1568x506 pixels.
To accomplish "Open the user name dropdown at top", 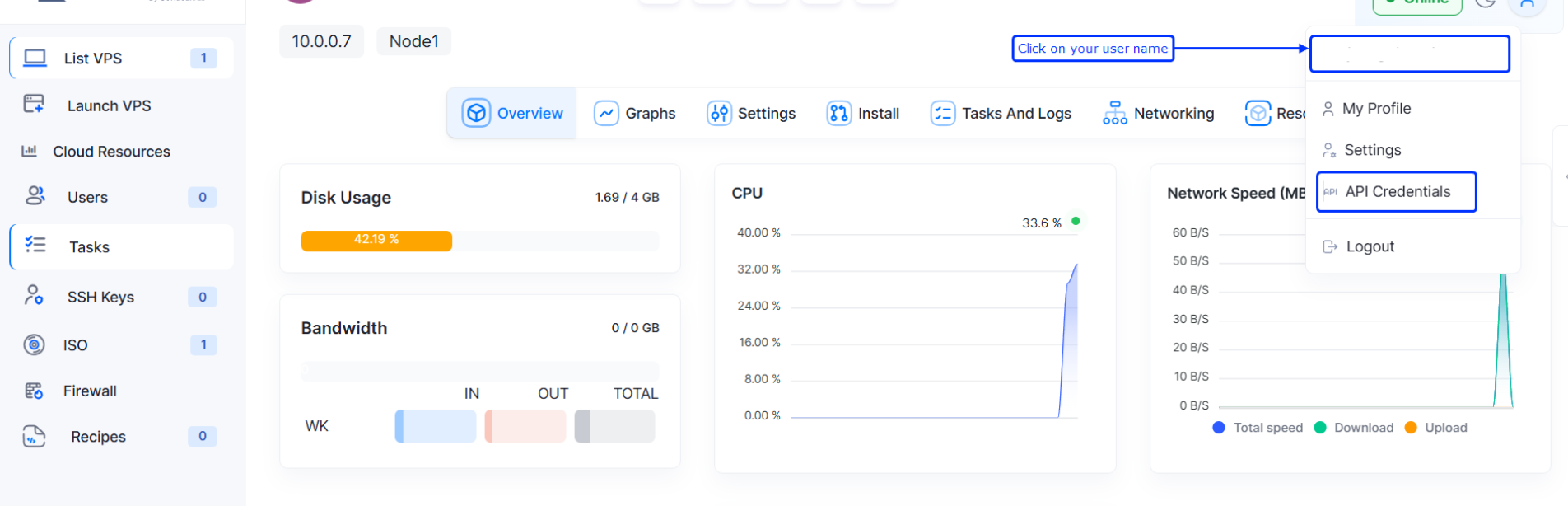I will pyautogui.click(x=1409, y=54).
